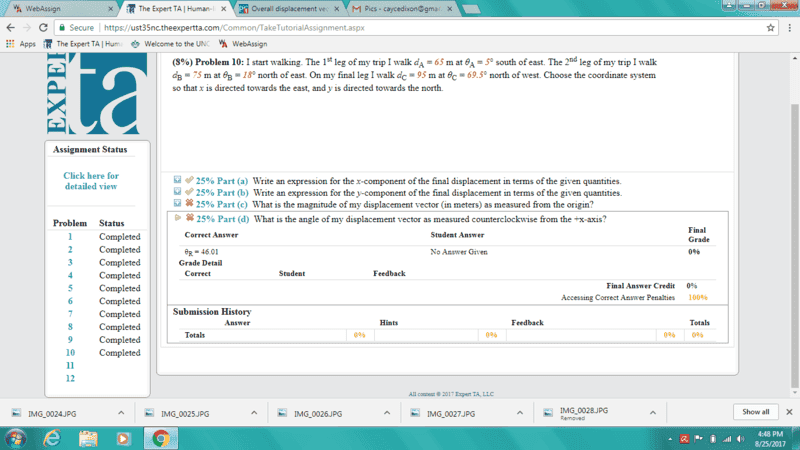Toggle the Part (b) checkbox icon
This screenshot has width=800, height=450.
[178, 192]
